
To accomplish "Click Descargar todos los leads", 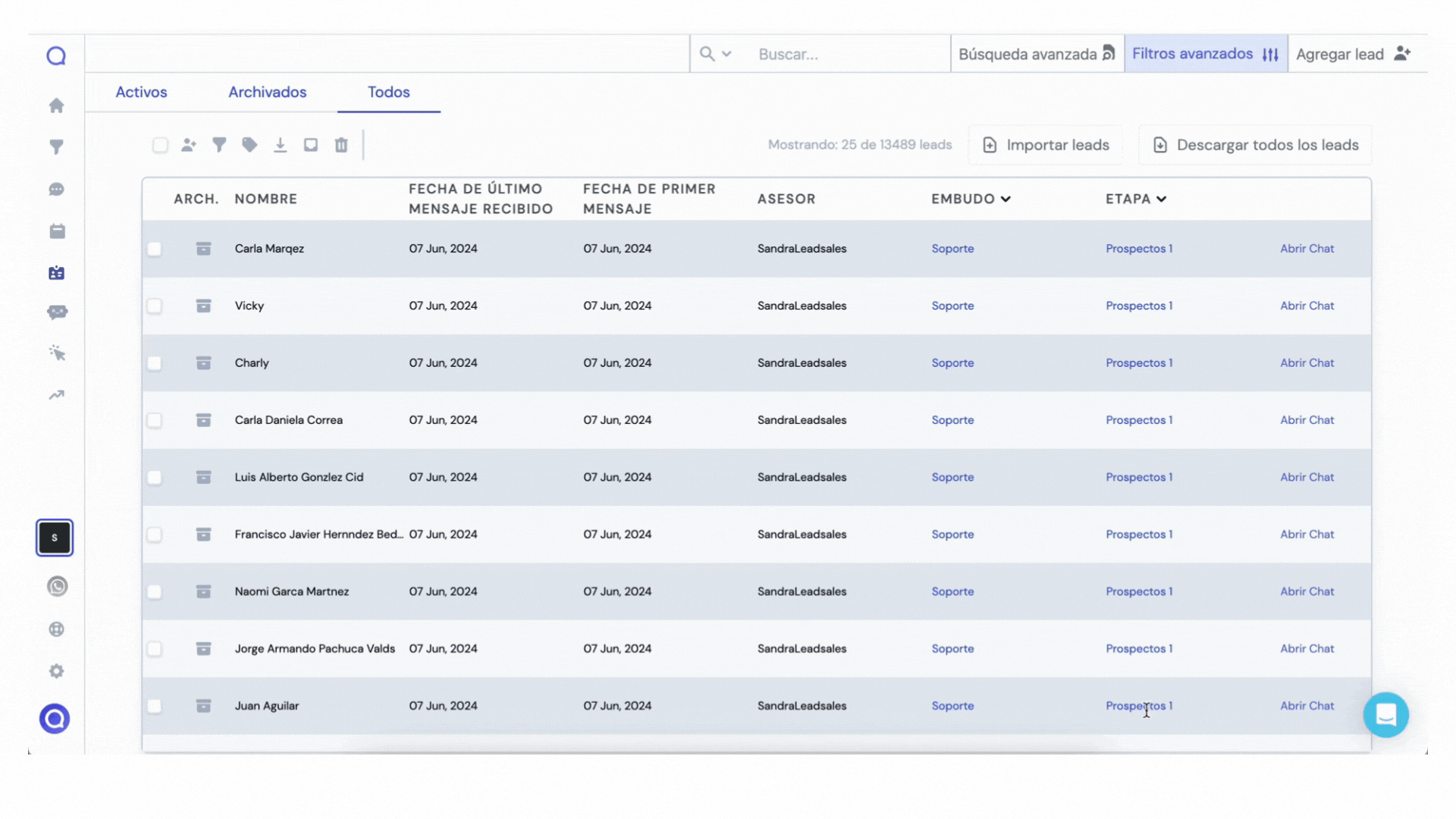I will click(x=1255, y=145).
